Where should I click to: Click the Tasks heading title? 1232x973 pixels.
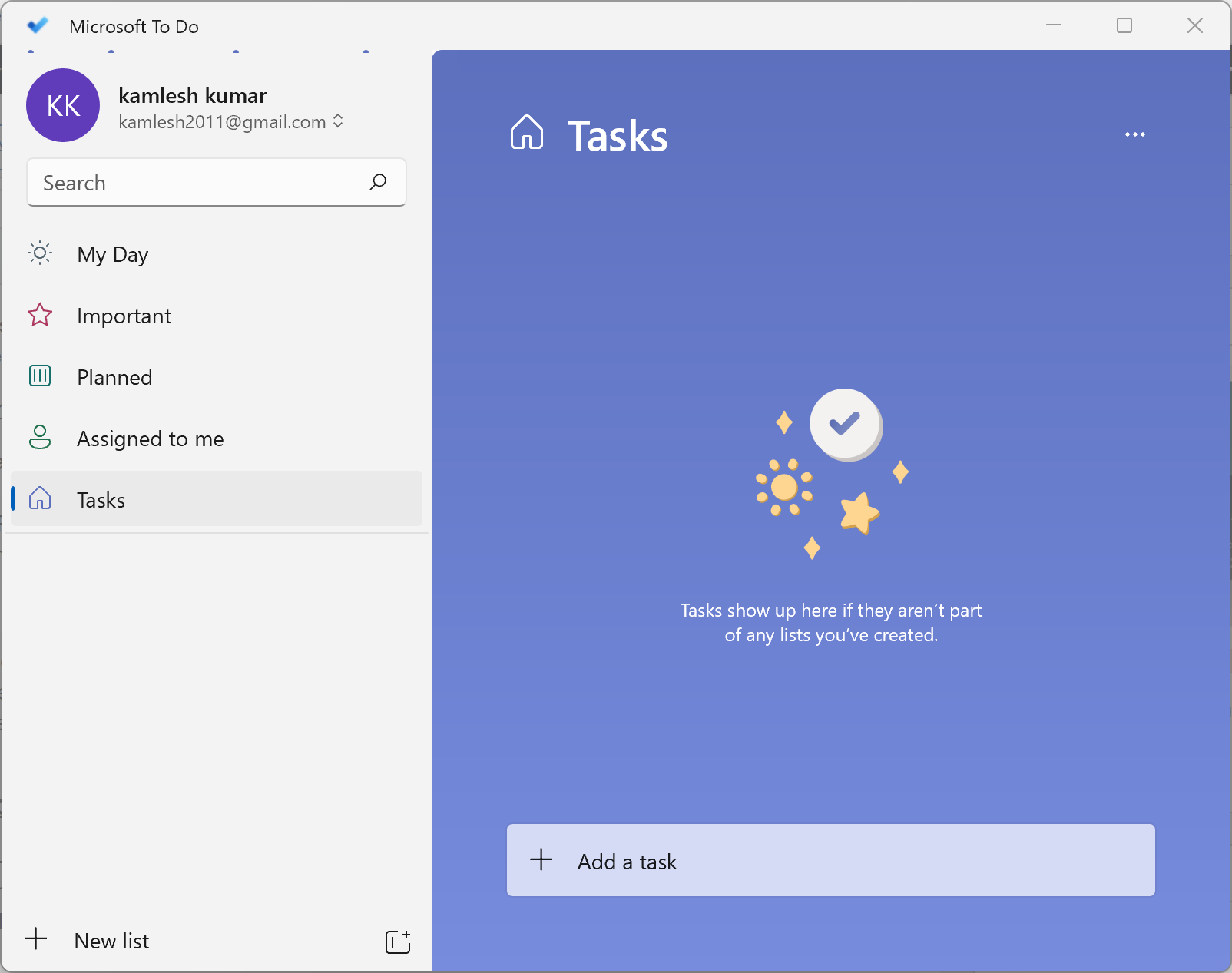coord(618,136)
